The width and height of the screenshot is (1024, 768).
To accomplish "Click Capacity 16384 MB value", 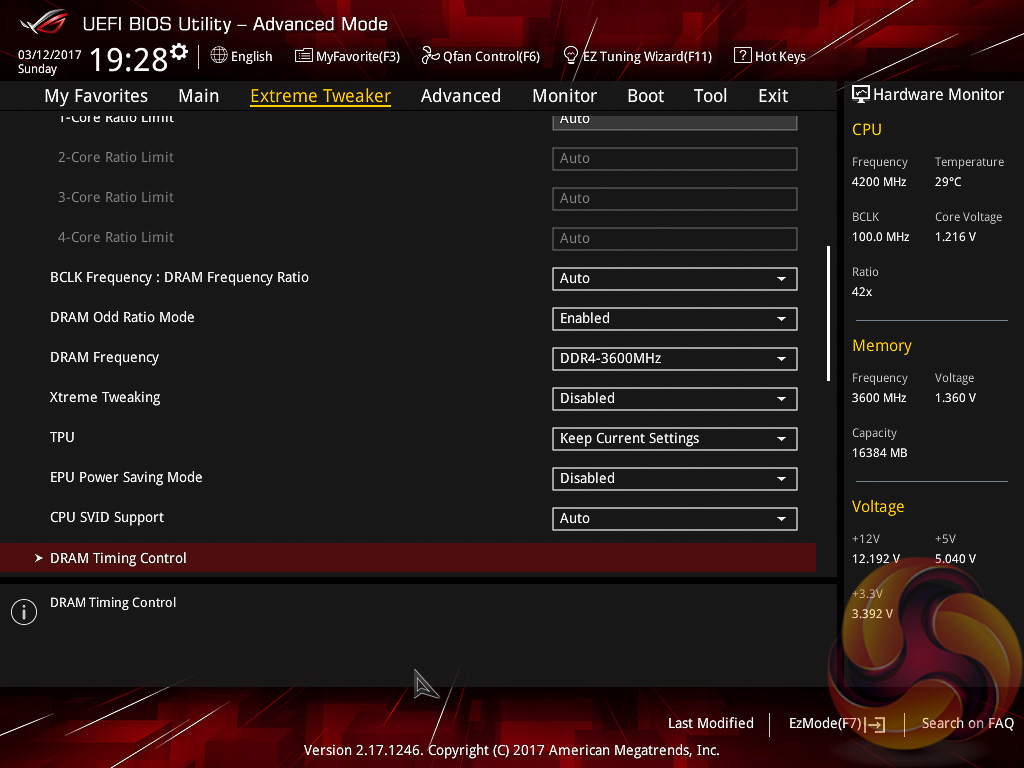I will pos(880,453).
